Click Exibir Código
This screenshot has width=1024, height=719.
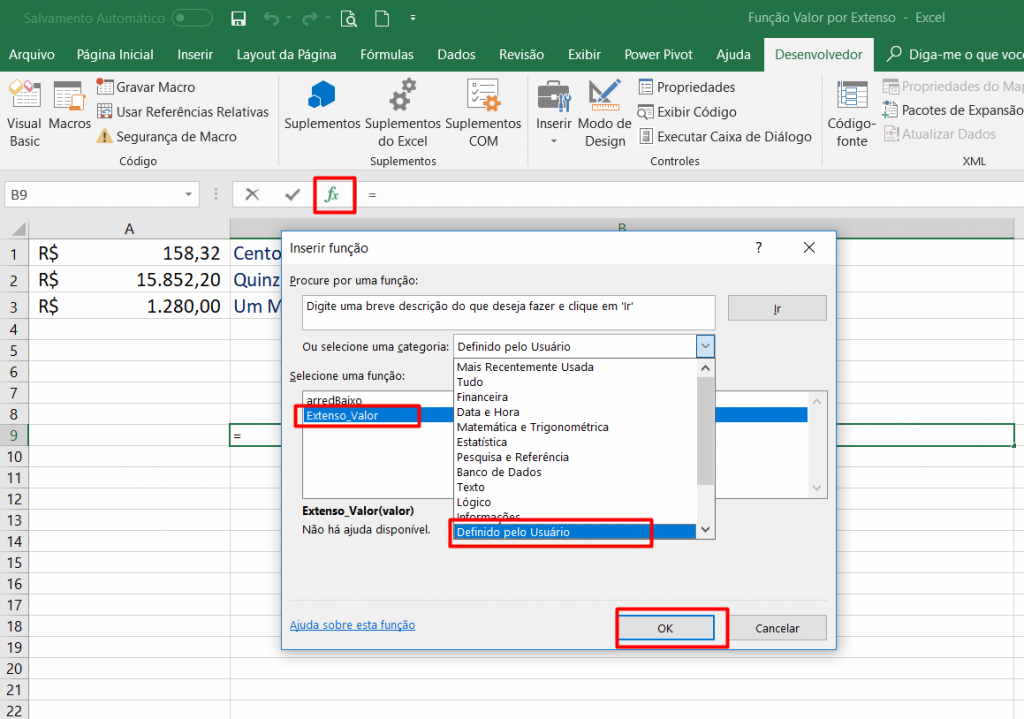pos(687,112)
